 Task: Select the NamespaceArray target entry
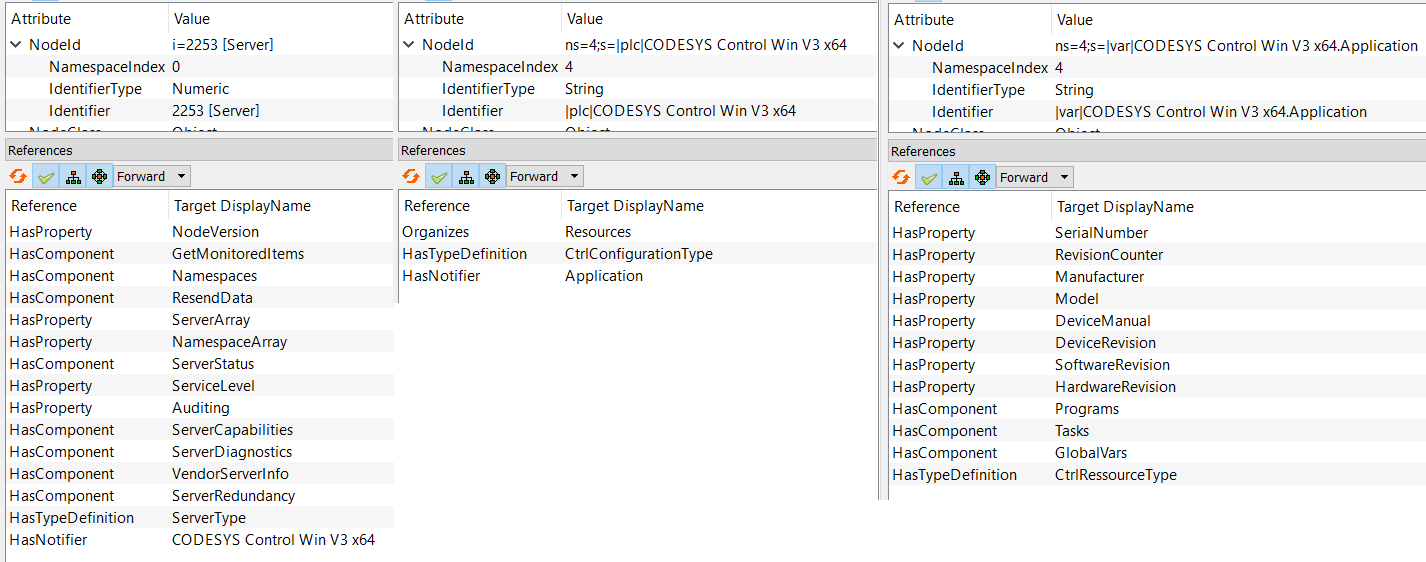(230, 342)
